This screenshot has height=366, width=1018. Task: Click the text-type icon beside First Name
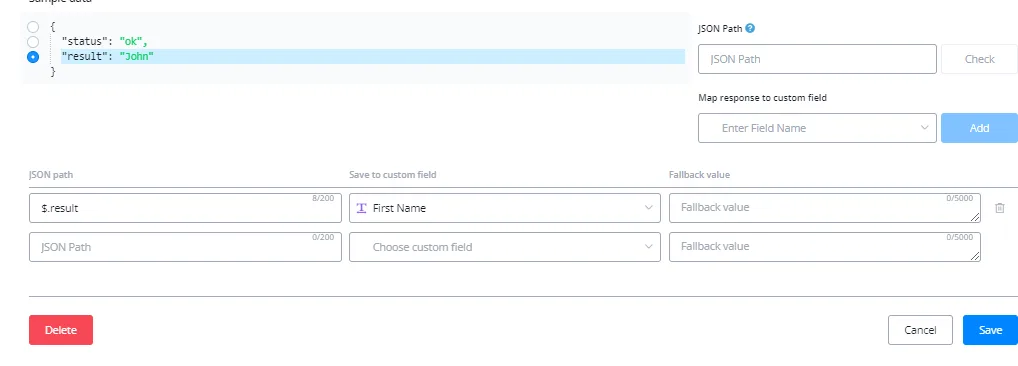(362, 208)
